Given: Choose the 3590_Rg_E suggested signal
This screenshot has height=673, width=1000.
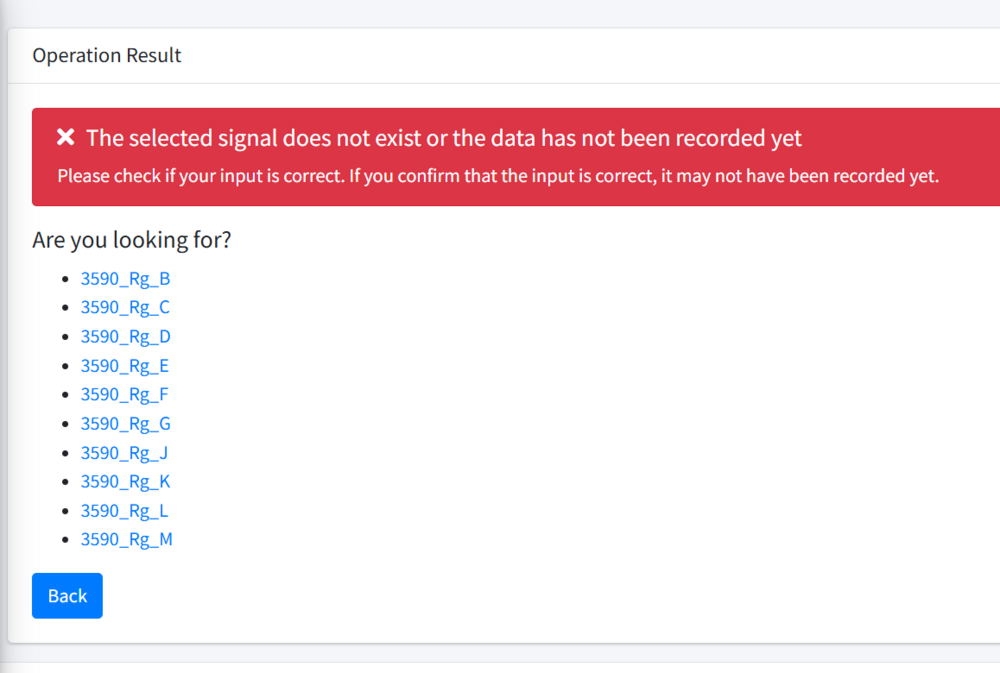Looking at the screenshot, I should [124, 365].
